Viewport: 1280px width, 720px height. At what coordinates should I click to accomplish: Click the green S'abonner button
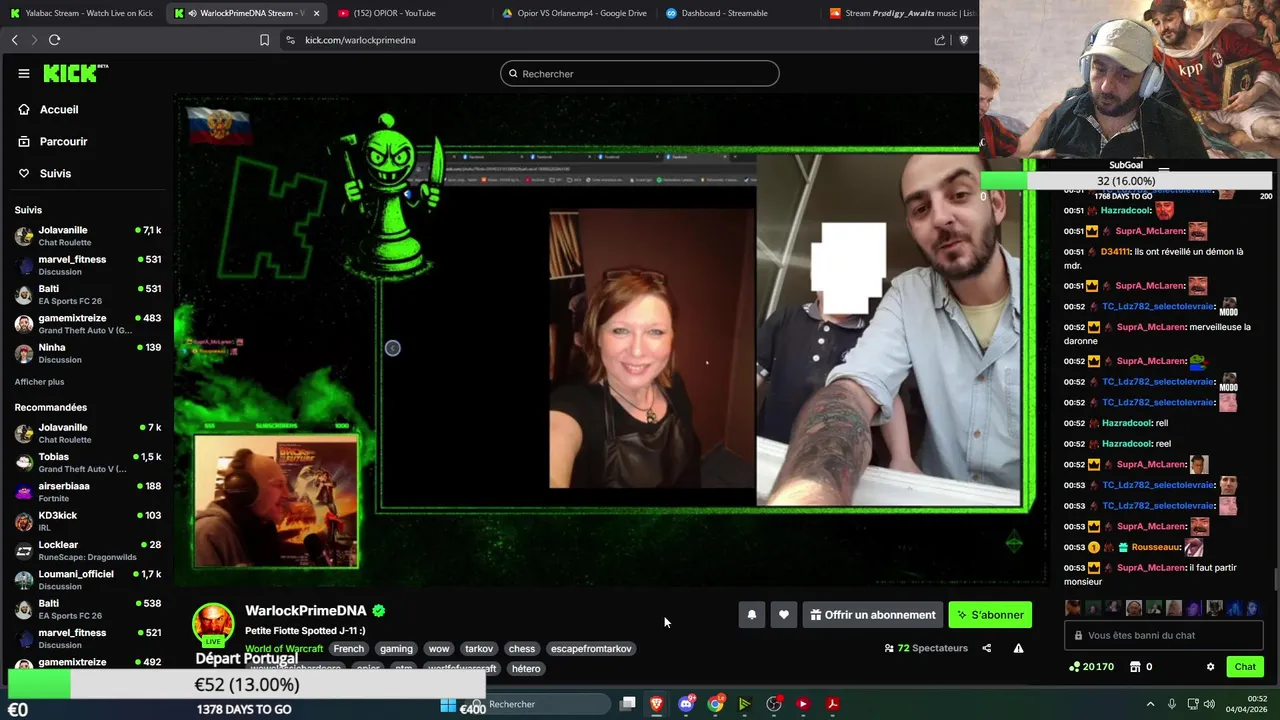coord(990,615)
